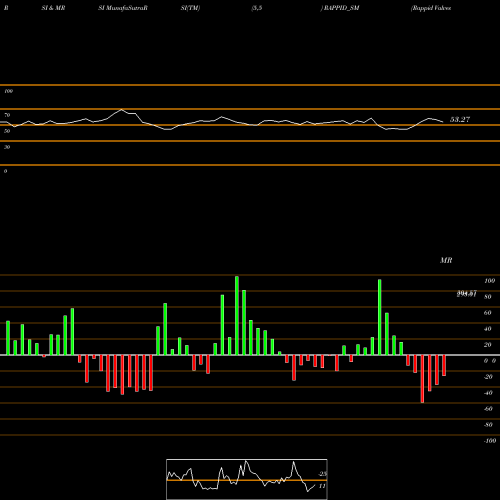Screen dimensions: 500x500
Task: Click the 80 label on MR axis
Action: click(x=488, y=297)
